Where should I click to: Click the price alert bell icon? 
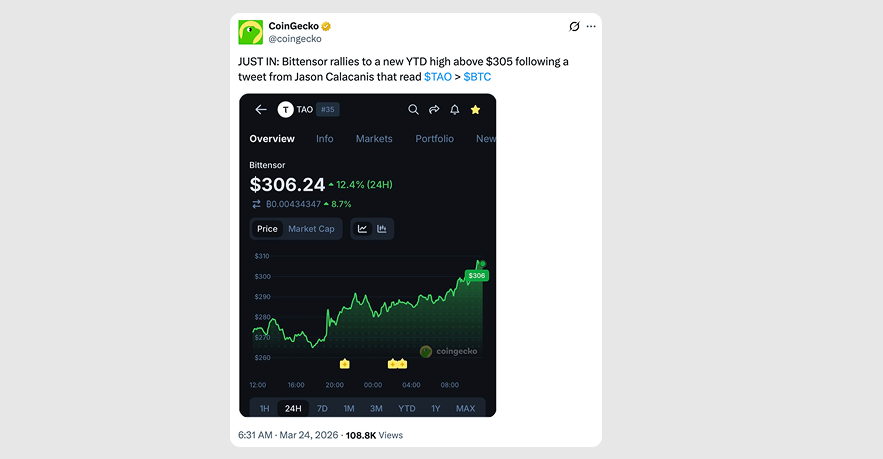(455, 110)
